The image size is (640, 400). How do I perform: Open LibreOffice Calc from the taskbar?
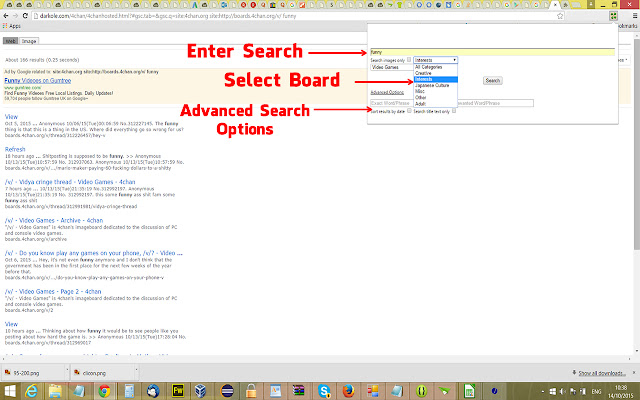pyautogui.click(x=470, y=391)
